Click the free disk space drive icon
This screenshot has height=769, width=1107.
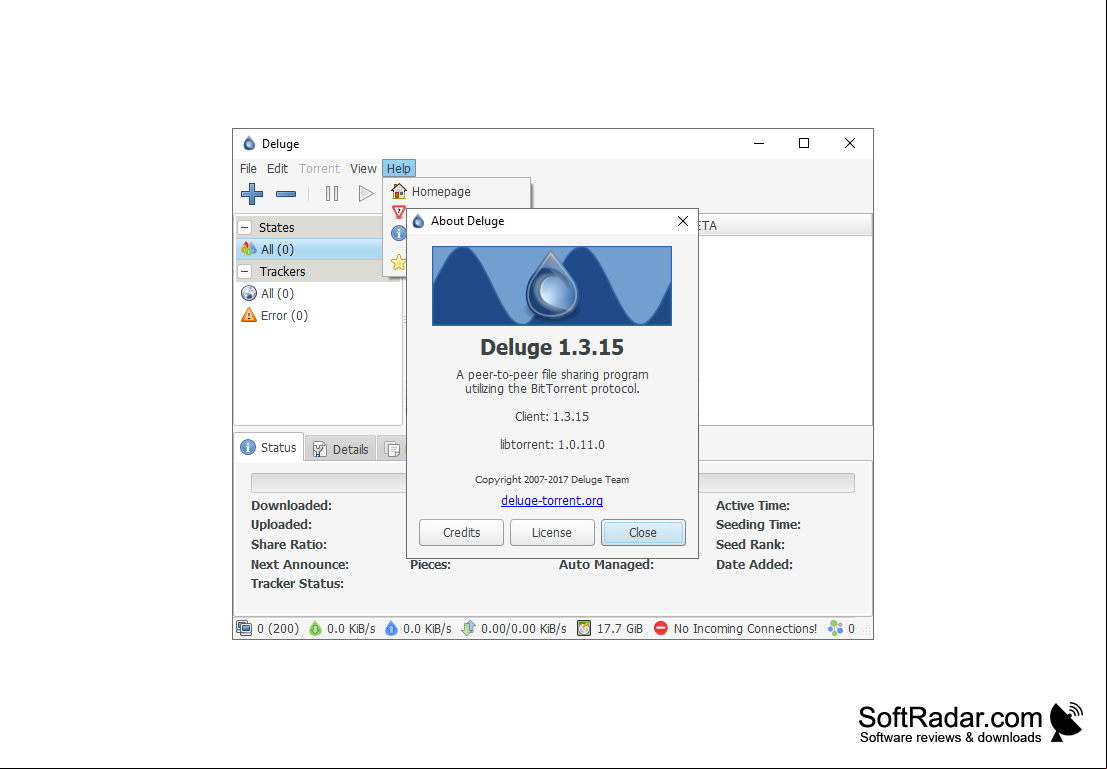[x=584, y=628]
